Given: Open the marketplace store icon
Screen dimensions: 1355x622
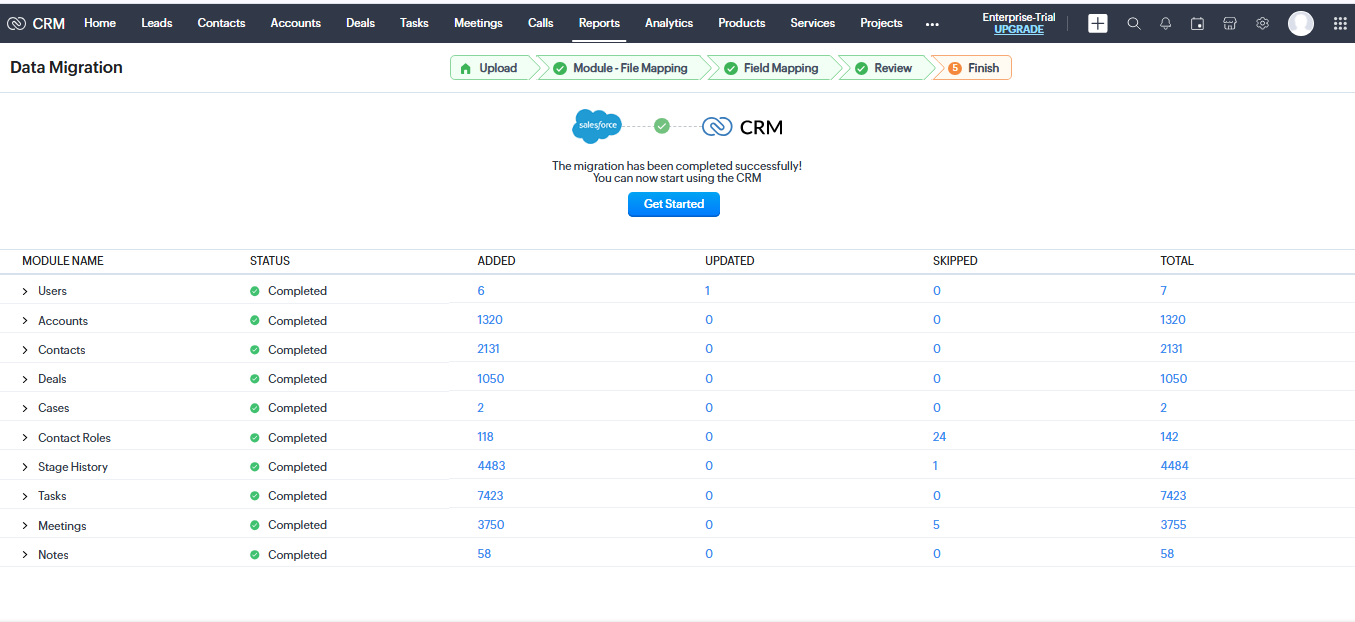Looking at the screenshot, I should point(1230,23).
